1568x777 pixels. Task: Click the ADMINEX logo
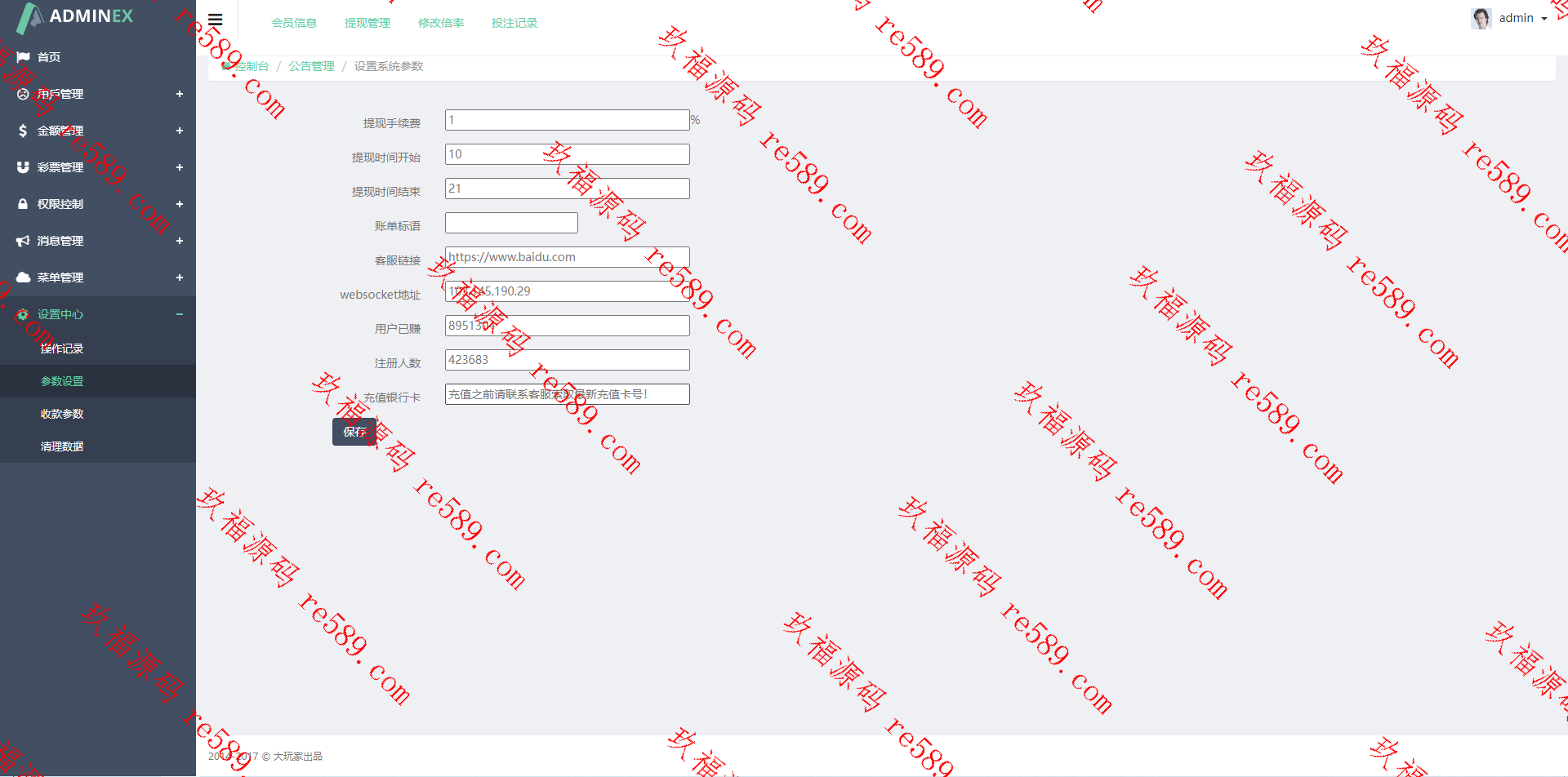tap(76, 17)
